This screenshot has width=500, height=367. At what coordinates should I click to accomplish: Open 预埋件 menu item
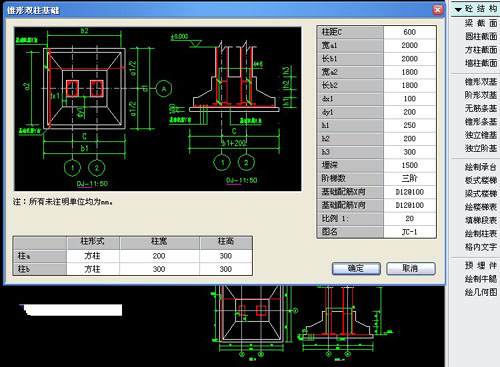point(480,266)
